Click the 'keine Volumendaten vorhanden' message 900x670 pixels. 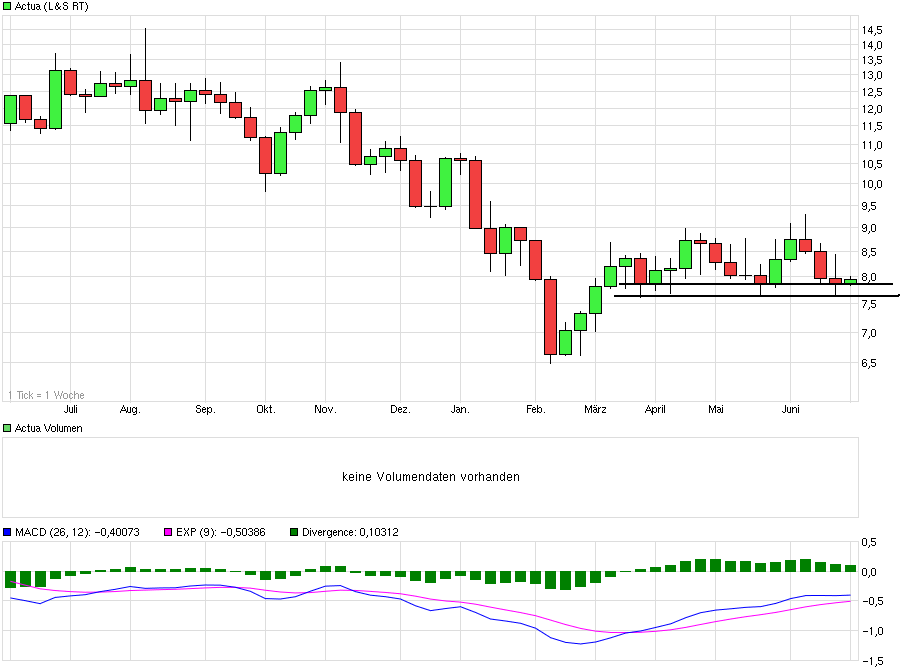click(430, 477)
